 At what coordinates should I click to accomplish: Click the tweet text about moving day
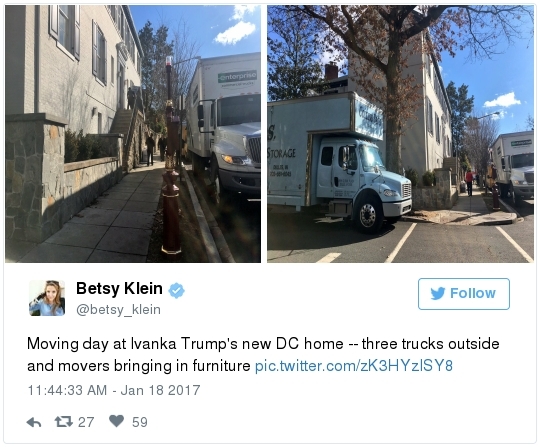click(x=263, y=355)
